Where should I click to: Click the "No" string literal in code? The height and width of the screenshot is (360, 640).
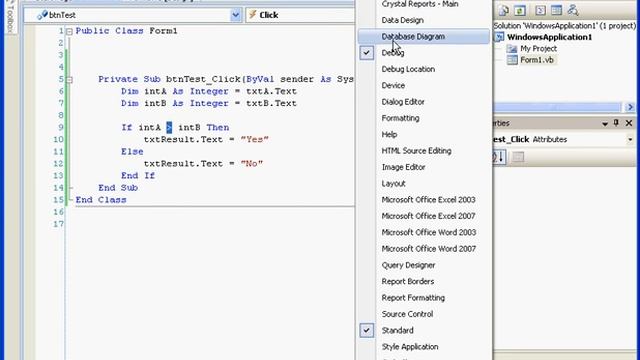coord(251,164)
